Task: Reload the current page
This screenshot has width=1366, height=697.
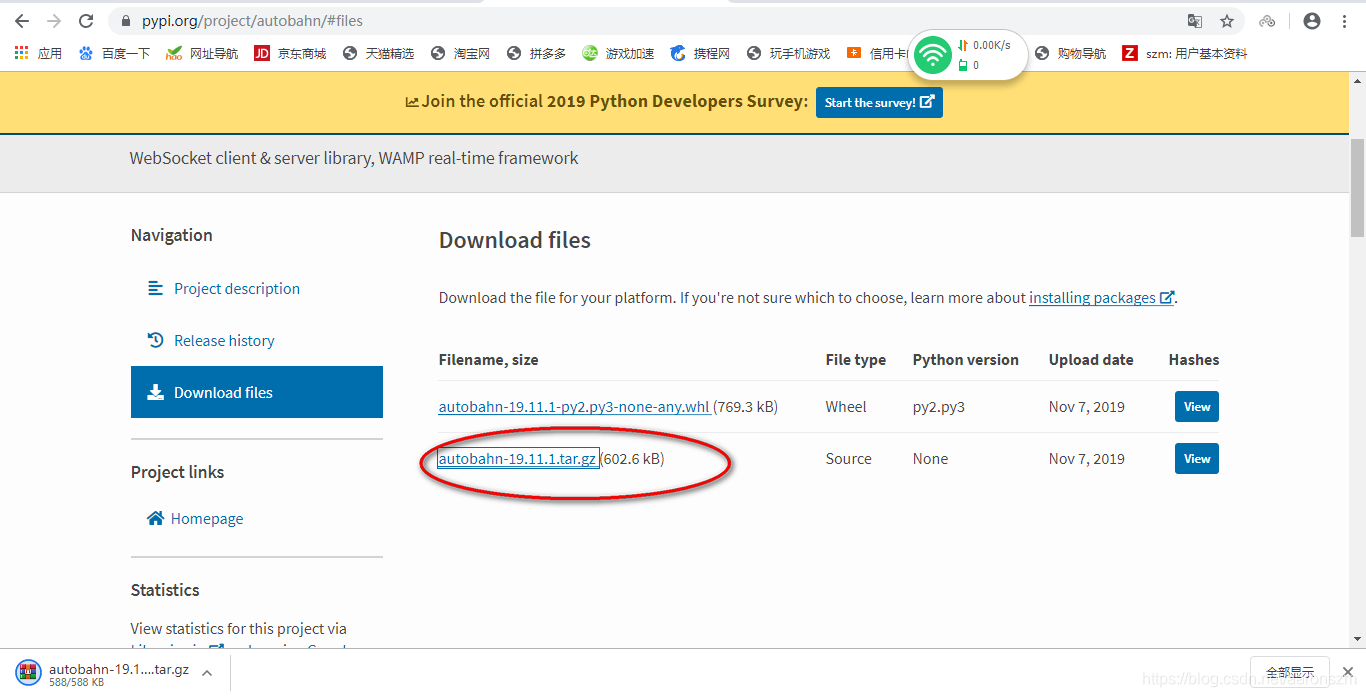Action: 86,21
